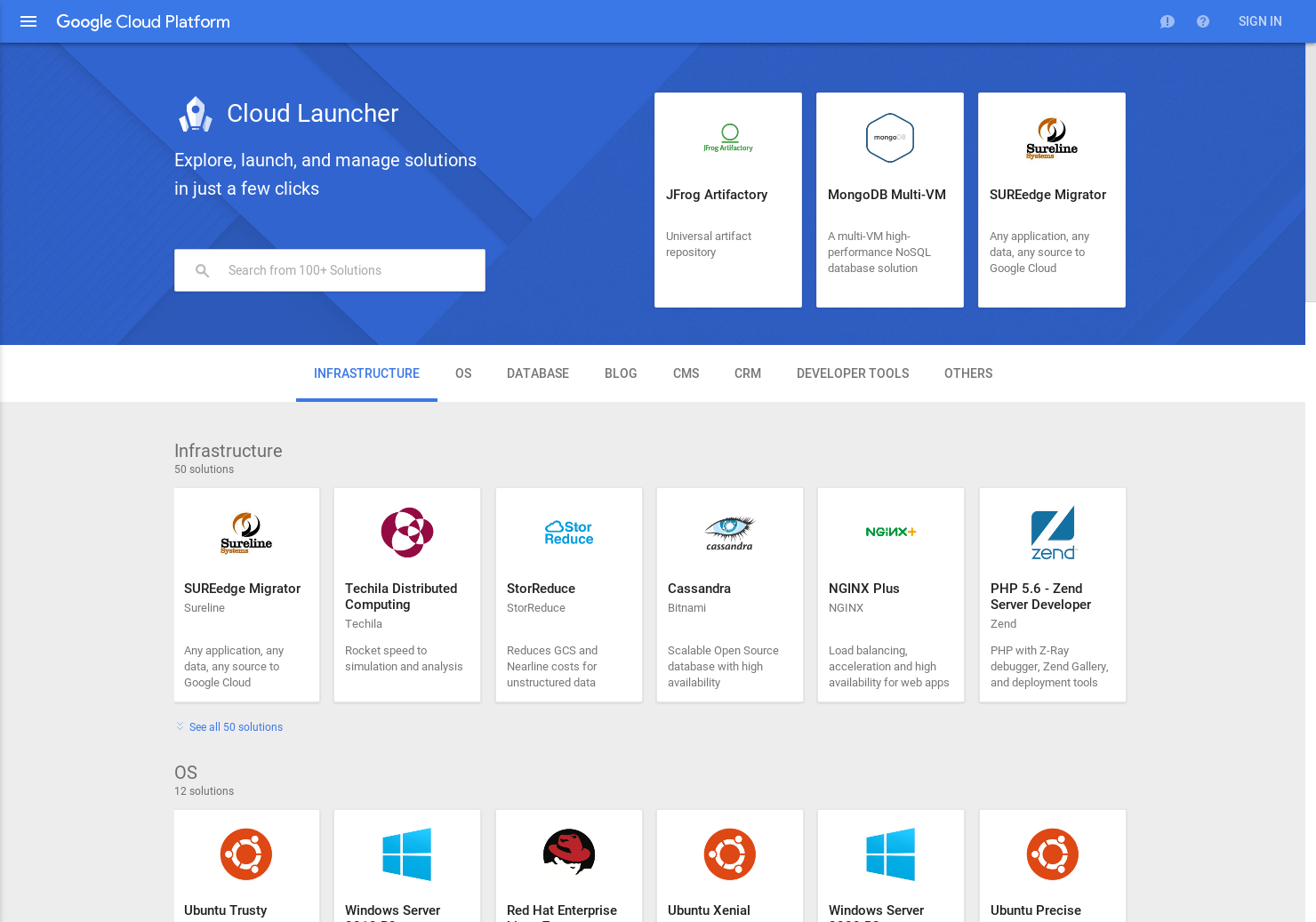This screenshot has width=1316, height=922.
Task: Select the MongoDB hexagon logo
Action: click(889, 138)
